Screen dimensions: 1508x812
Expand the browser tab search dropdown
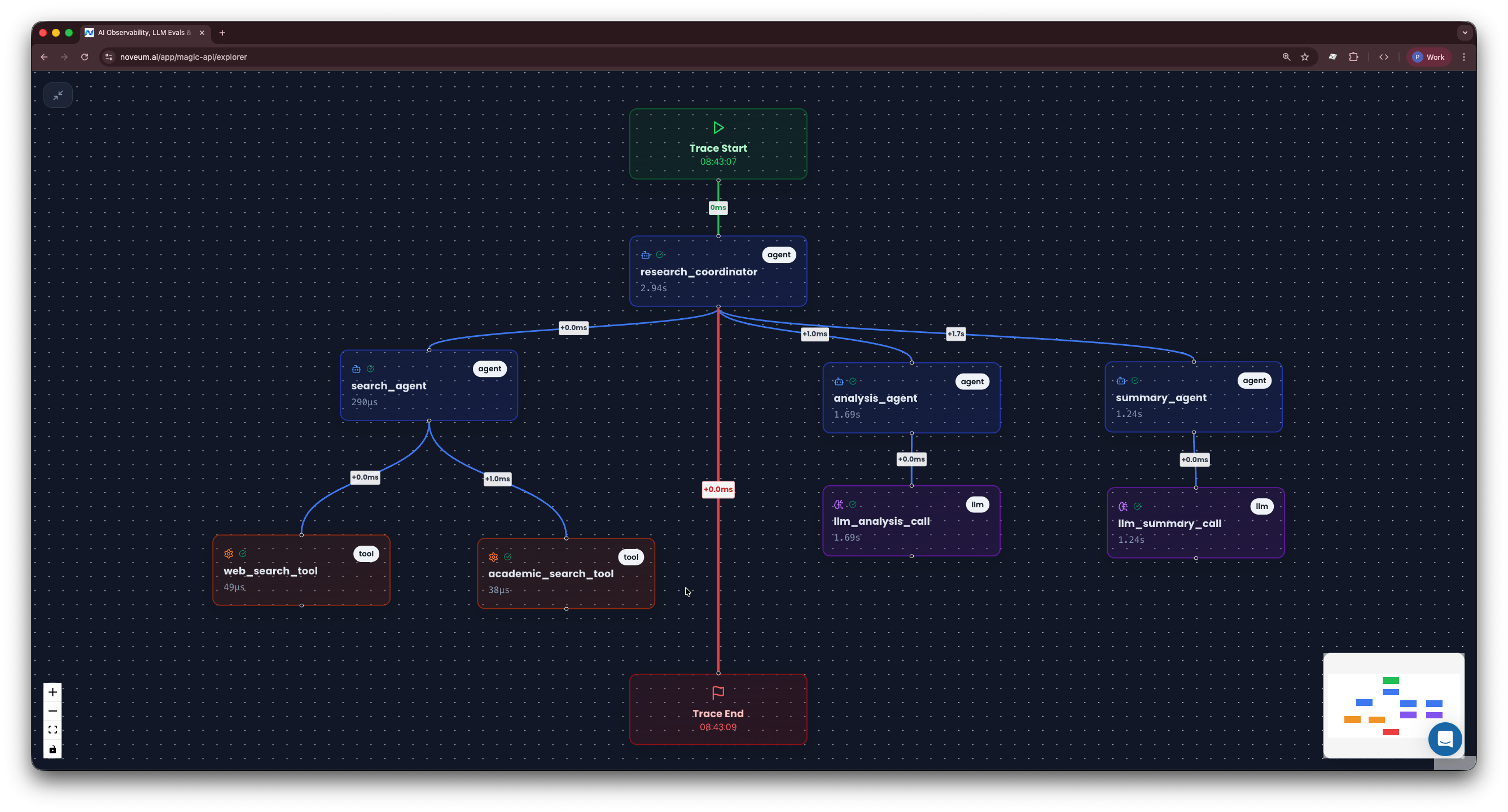[1464, 33]
